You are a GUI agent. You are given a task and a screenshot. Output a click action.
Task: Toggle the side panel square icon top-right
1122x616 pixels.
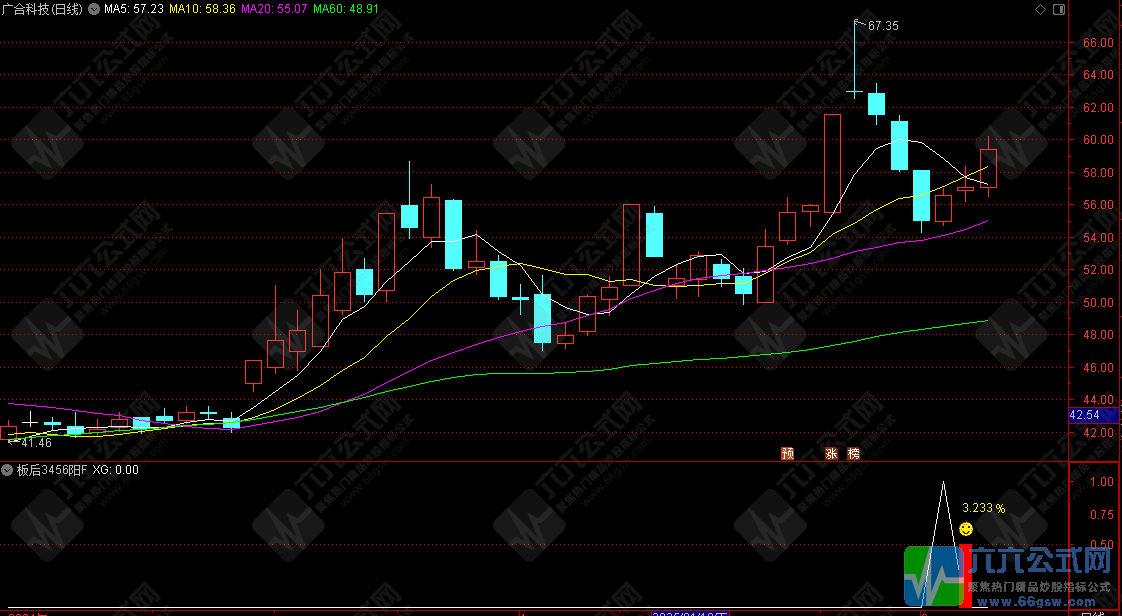click(1058, 9)
